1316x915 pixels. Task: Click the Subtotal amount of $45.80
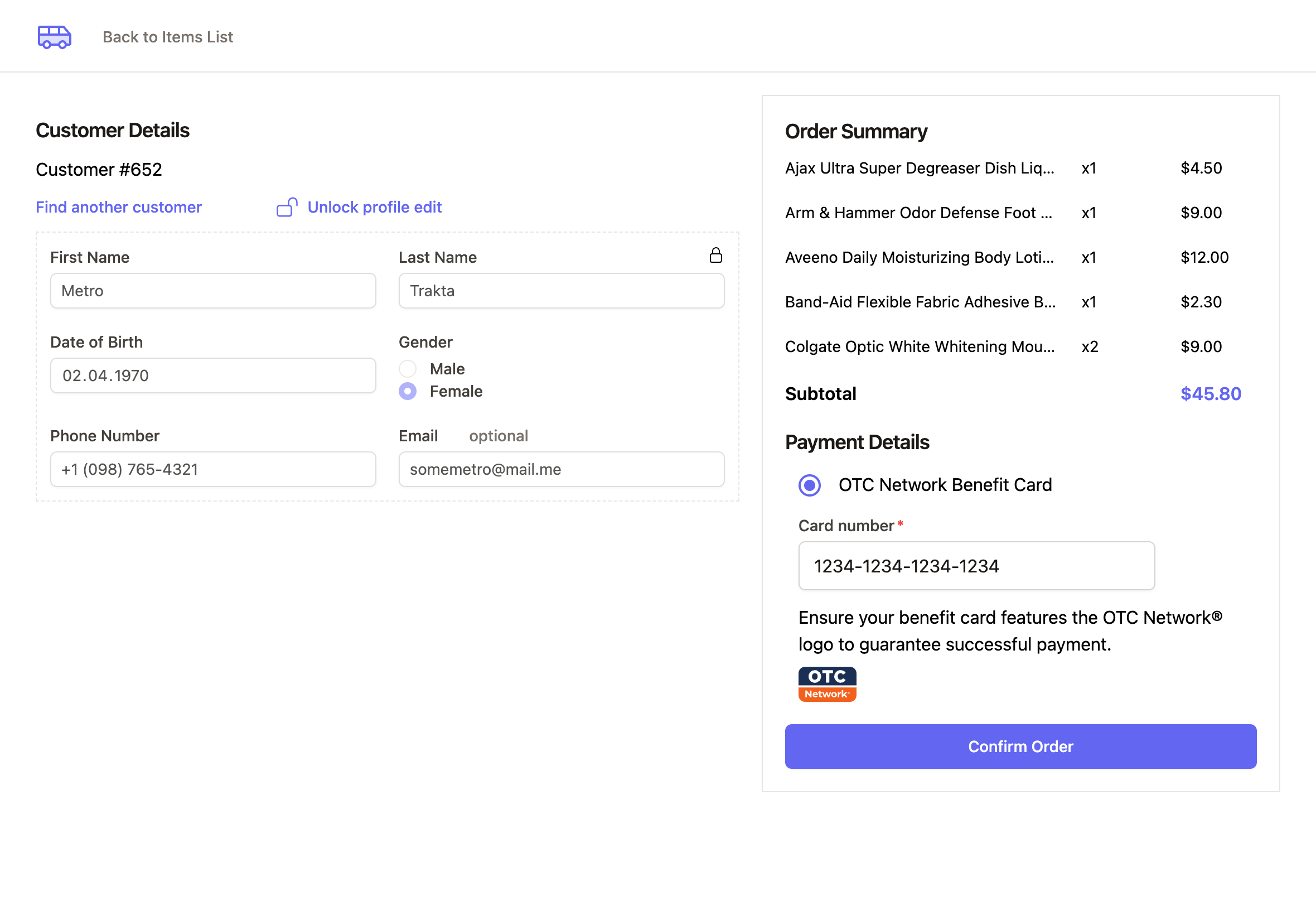click(1210, 393)
